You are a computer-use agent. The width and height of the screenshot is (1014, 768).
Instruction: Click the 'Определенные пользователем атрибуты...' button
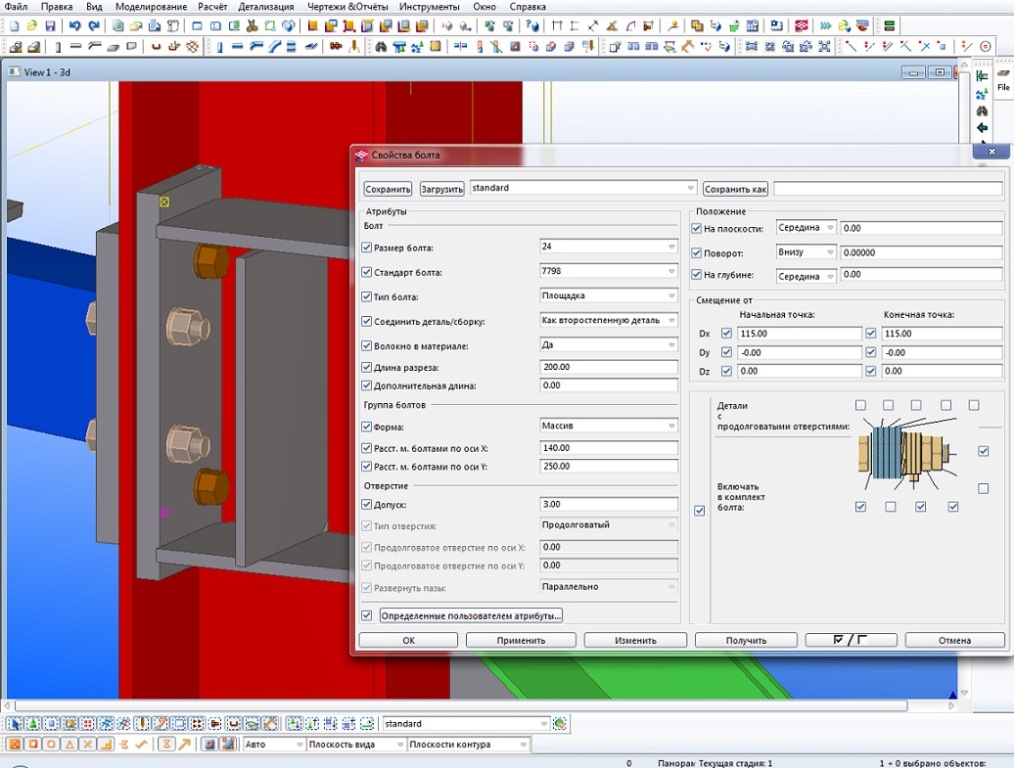pos(472,615)
